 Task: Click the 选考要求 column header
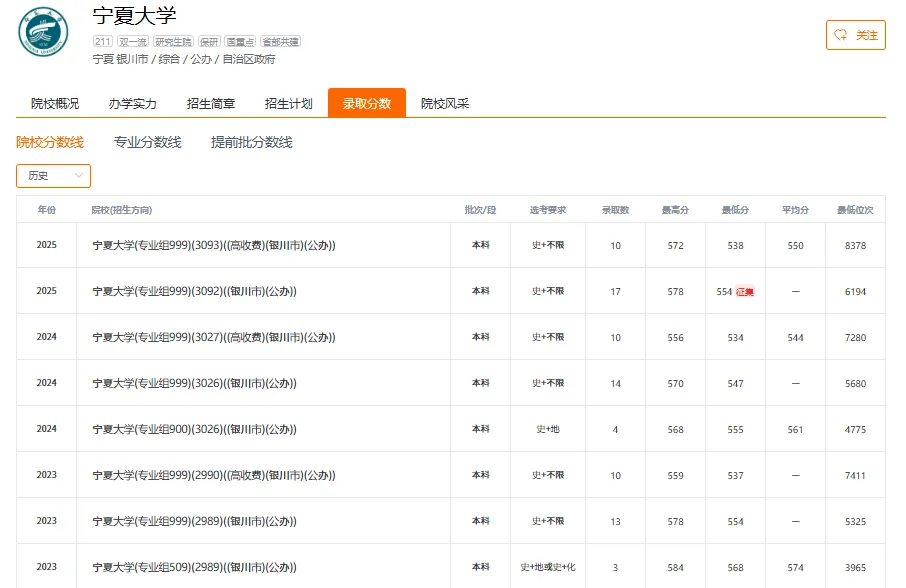coord(548,210)
